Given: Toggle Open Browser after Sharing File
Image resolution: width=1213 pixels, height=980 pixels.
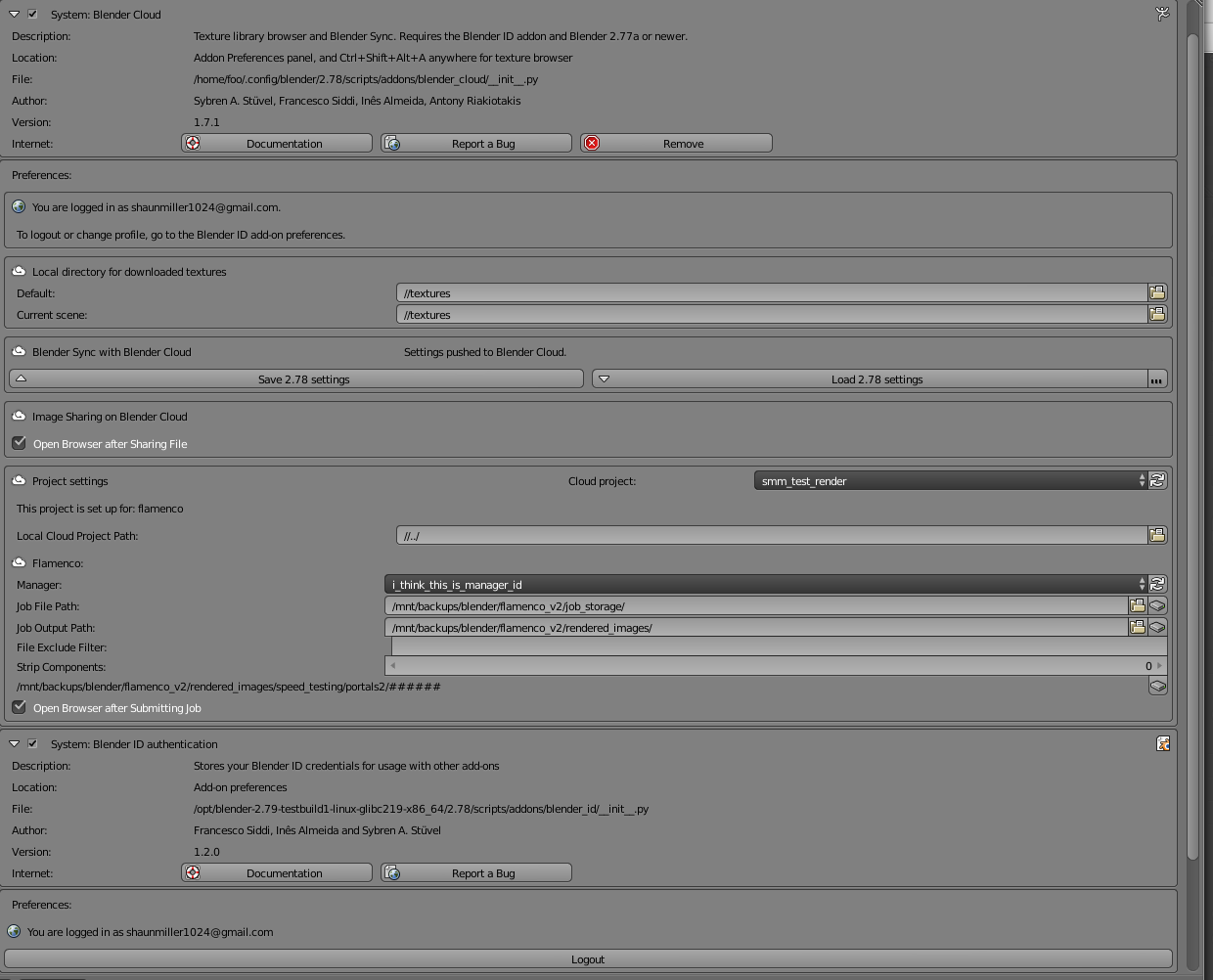Looking at the screenshot, I should point(19,443).
